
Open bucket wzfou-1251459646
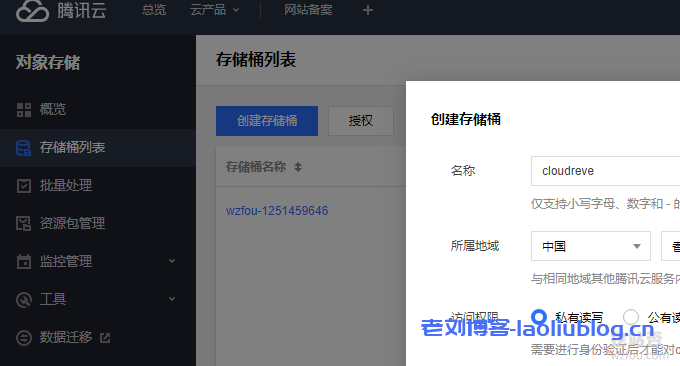[277, 211]
